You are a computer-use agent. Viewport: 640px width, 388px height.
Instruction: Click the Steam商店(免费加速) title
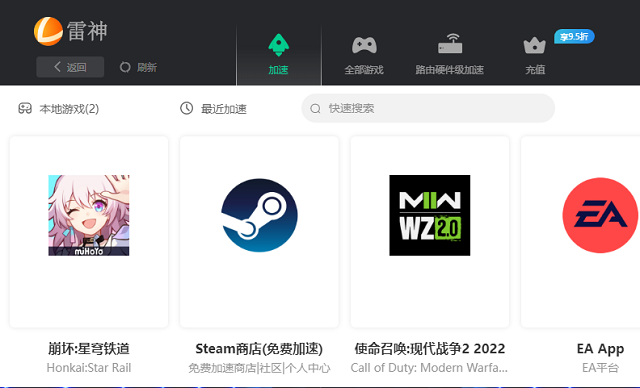[x=259, y=349]
